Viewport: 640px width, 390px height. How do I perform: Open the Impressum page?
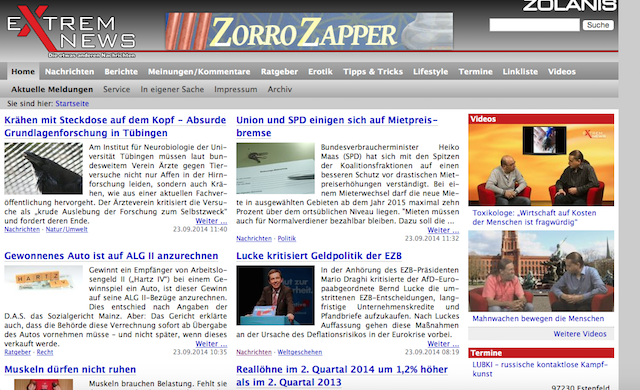pos(236,89)
